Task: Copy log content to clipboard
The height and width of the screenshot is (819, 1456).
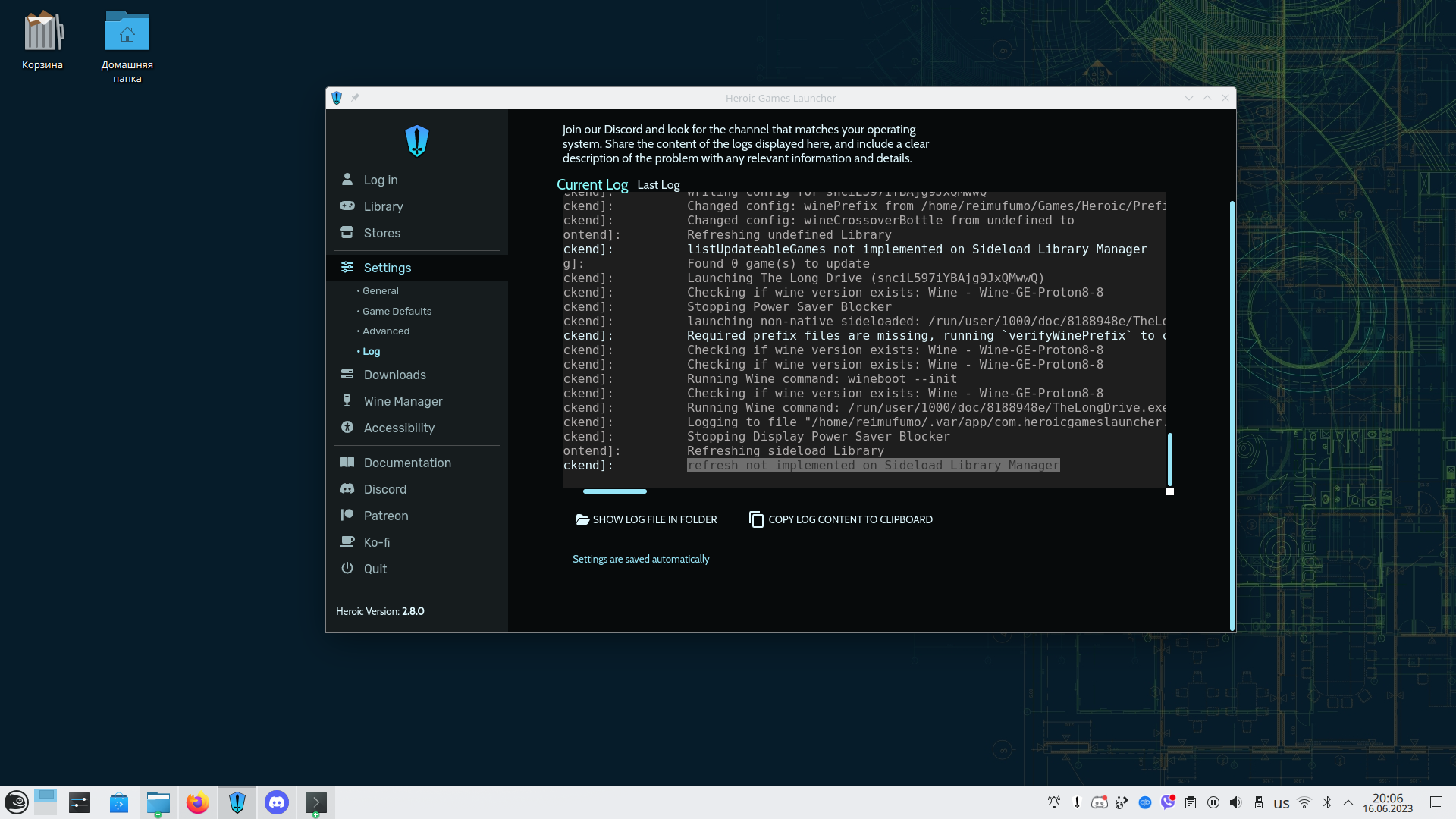Action: [841, 519]
